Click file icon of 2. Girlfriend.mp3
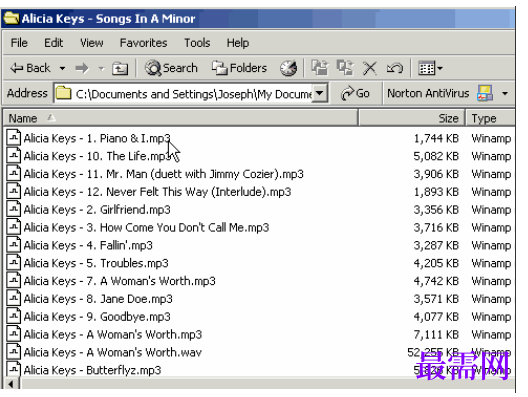This screenshot has width=528, height=397. (x=14, y=209)
